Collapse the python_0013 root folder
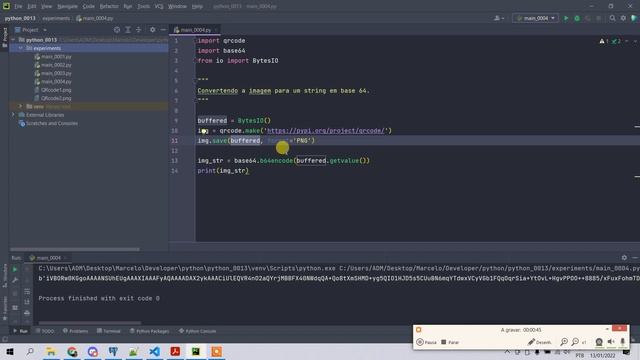 tap(13, 40)
